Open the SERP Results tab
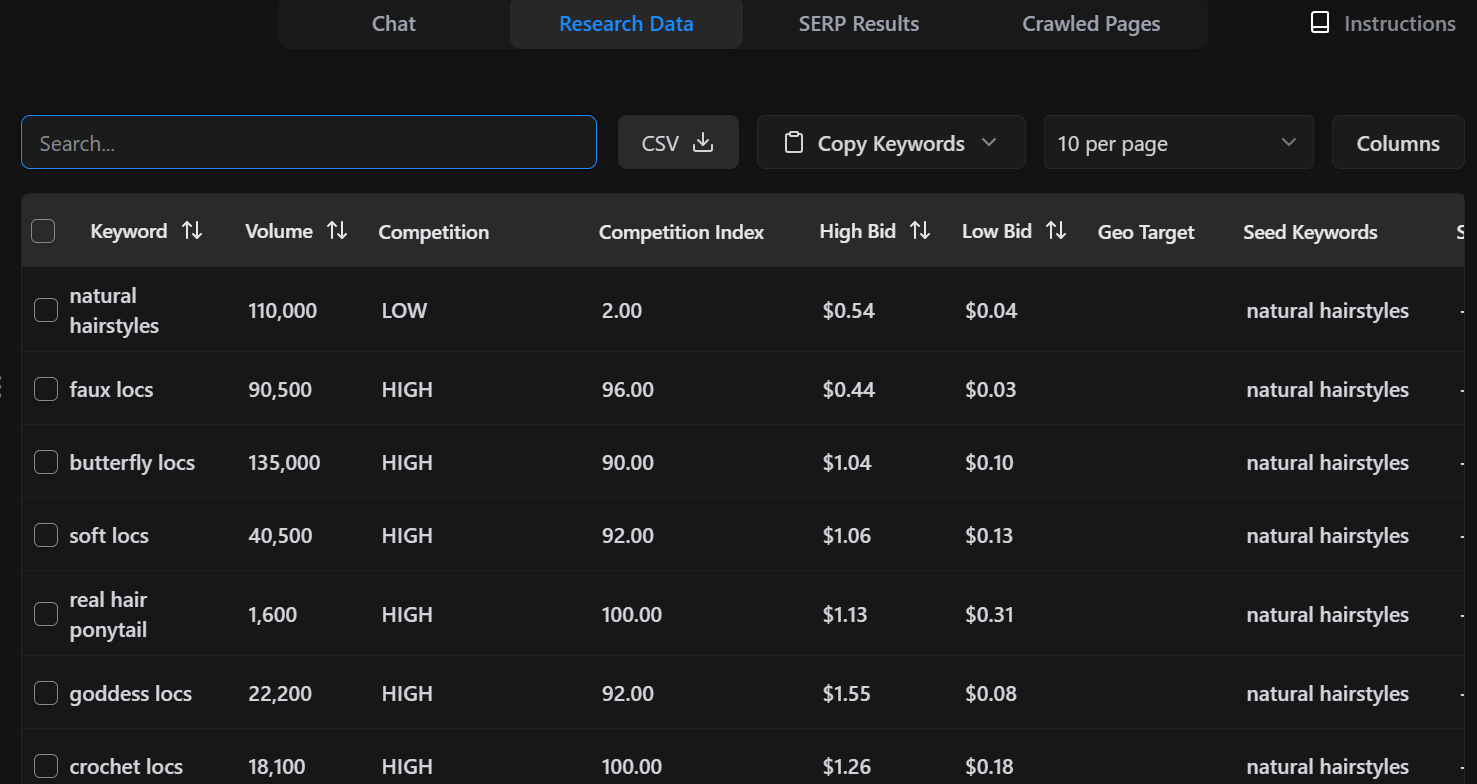This screenshot has width=1477, height=784. coord(858,24)
